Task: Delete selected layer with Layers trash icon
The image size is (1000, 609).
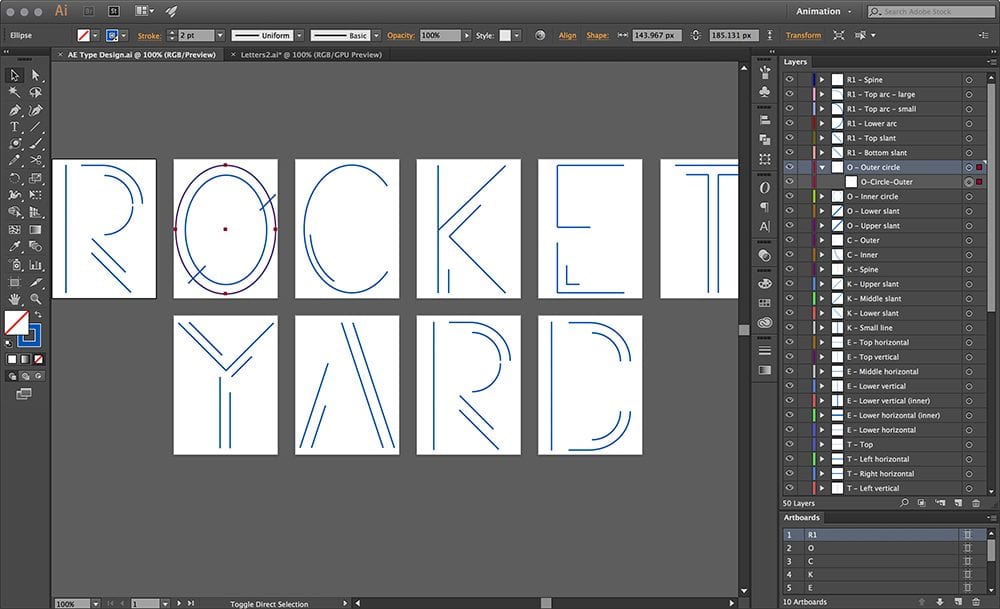Action: pyautogui.click(x=975, y=503)
